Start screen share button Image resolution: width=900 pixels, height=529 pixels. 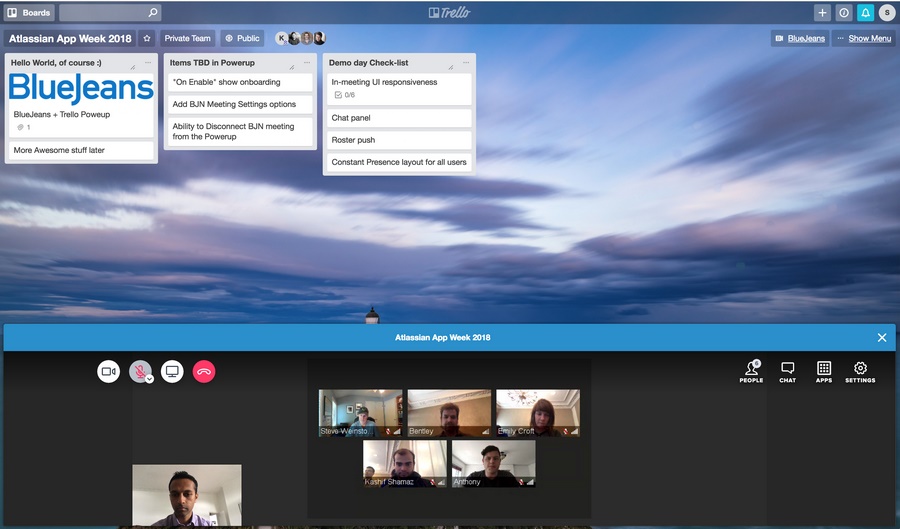pyautogui.click(x=172, y=372)
